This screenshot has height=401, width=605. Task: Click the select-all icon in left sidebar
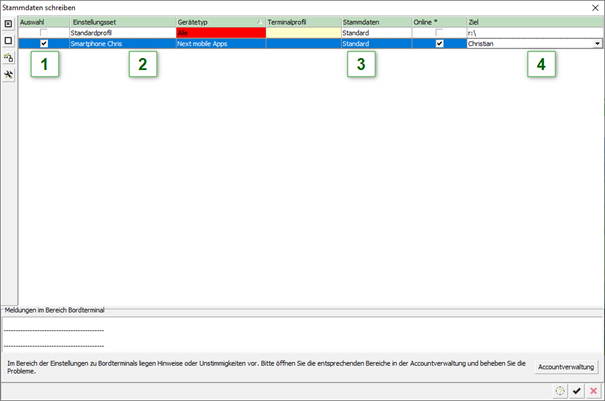[x=8, y=23]
